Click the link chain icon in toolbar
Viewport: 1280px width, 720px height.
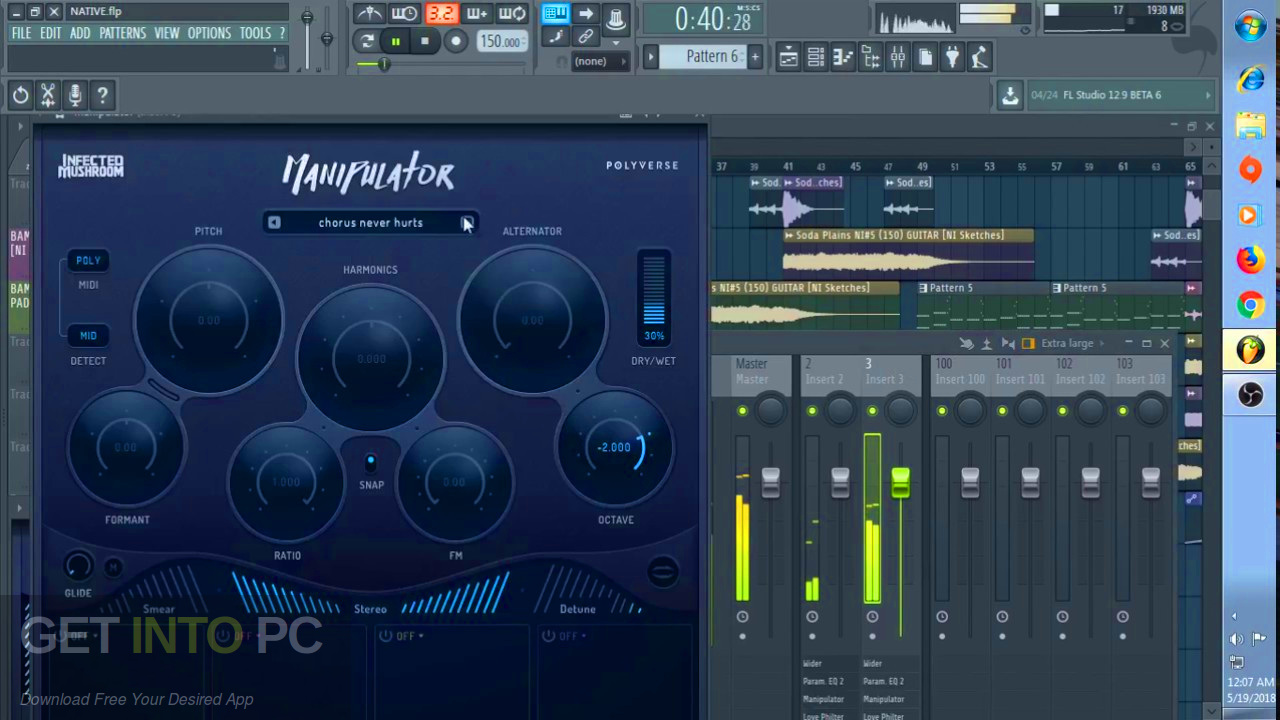click(586, 37)
